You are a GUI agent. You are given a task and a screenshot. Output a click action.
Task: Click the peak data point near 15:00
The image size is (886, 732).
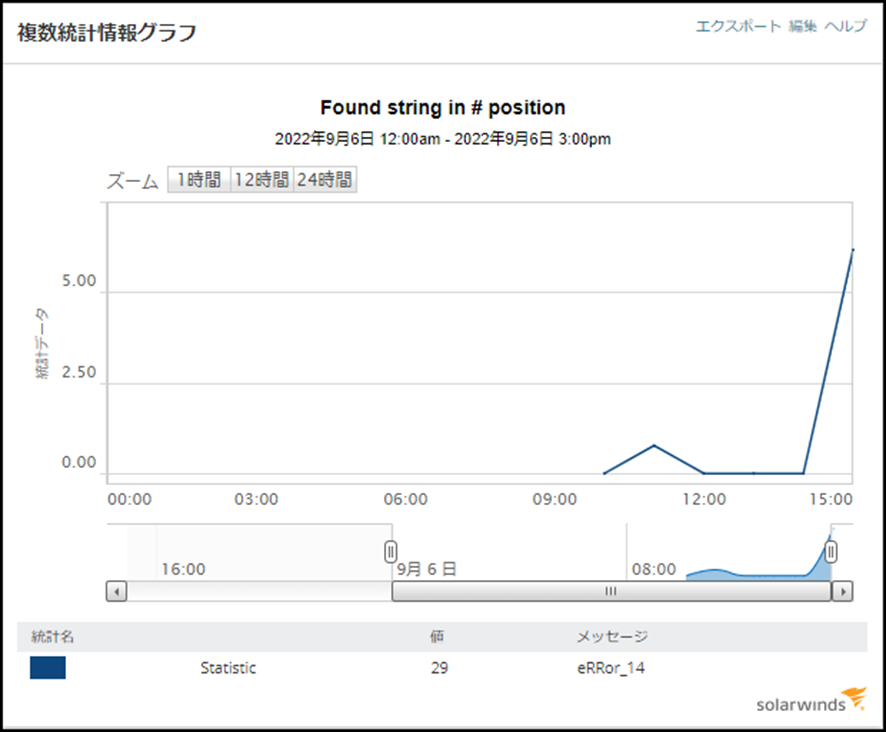tap(853, 249)
